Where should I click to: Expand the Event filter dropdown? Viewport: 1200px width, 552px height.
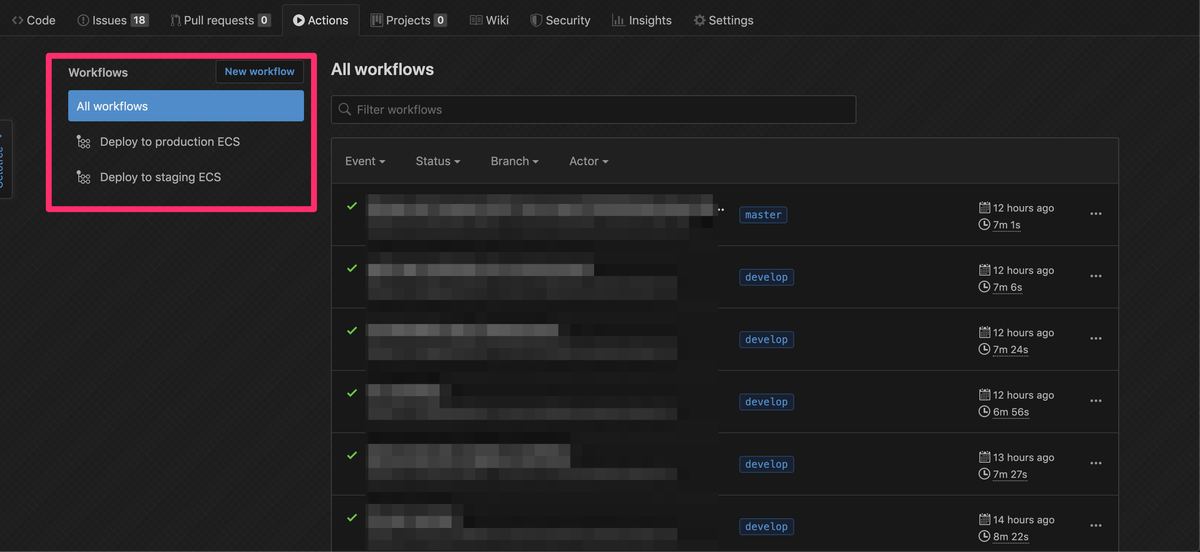click(365, 161)
